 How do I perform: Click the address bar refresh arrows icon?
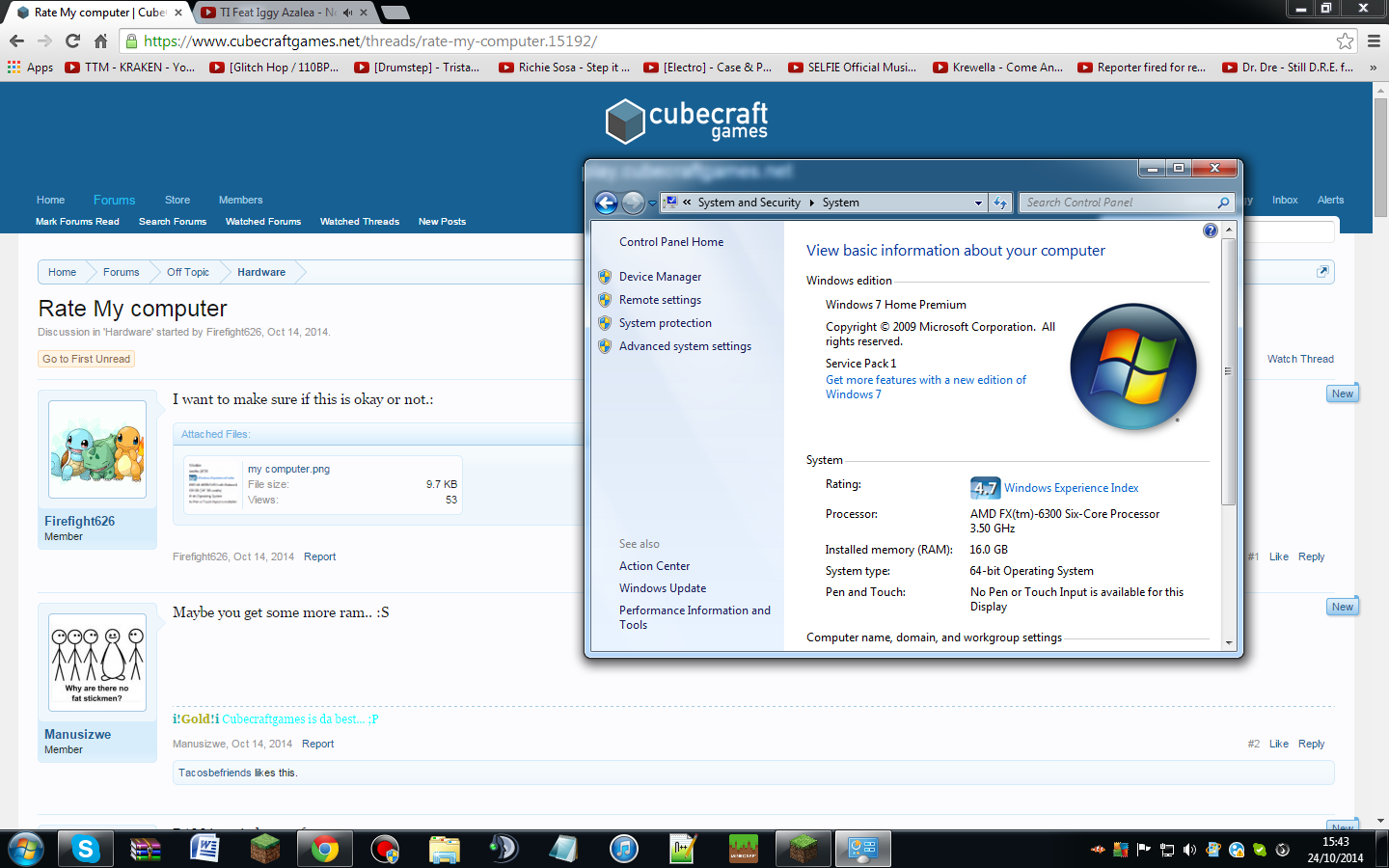(1000, 203)
